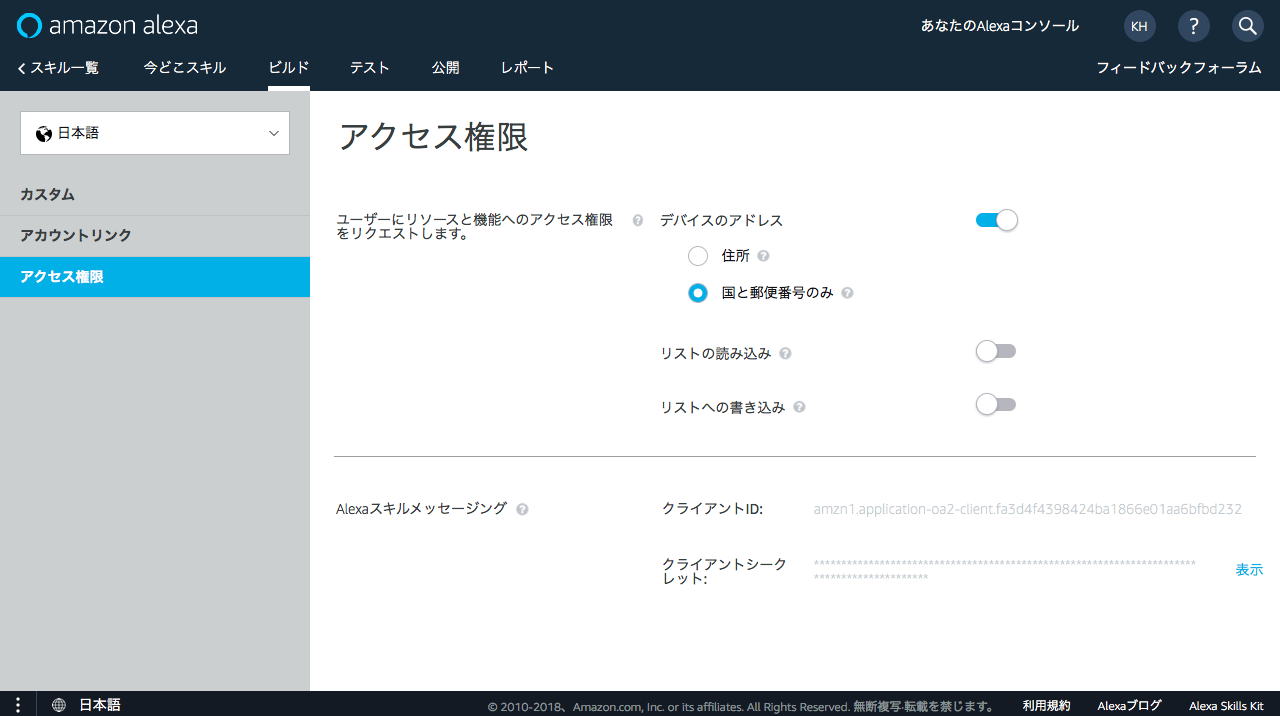Select the 住所 radio button

[698, 256]
